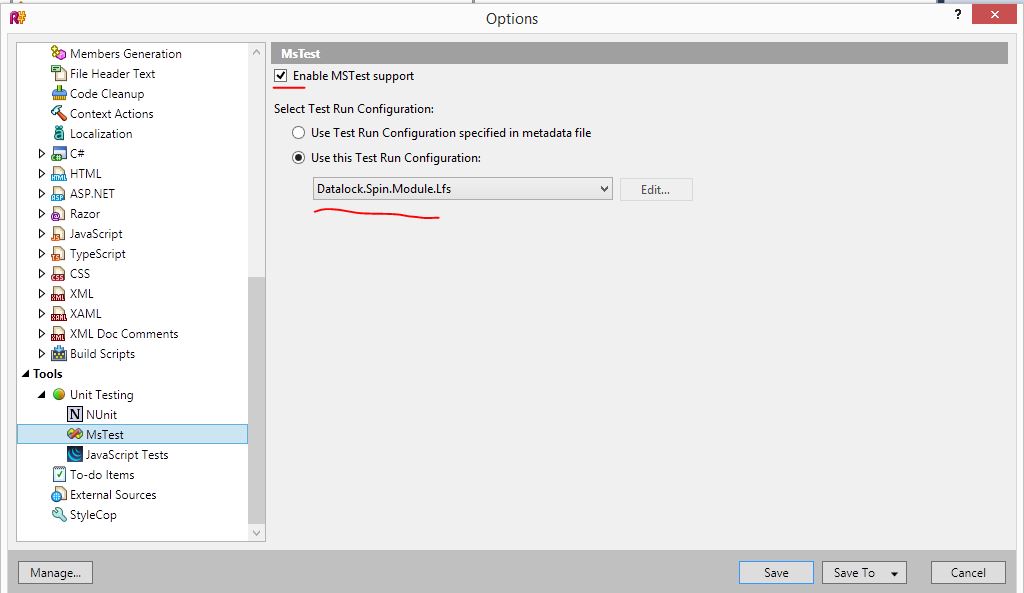
Task: Expand the JavaScript tree node
Action: click(x=41, y=234)
